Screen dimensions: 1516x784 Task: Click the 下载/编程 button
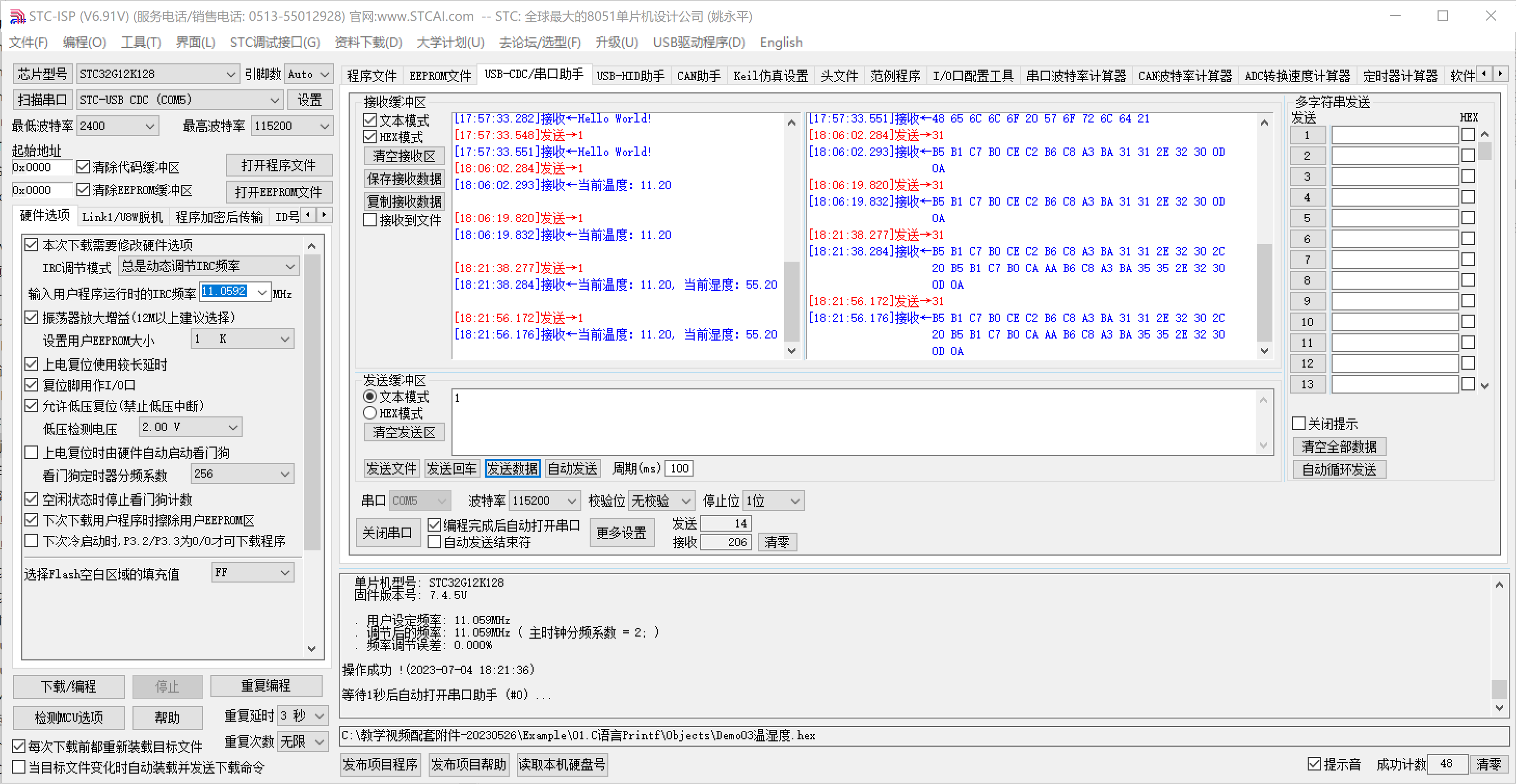[69, 686]
